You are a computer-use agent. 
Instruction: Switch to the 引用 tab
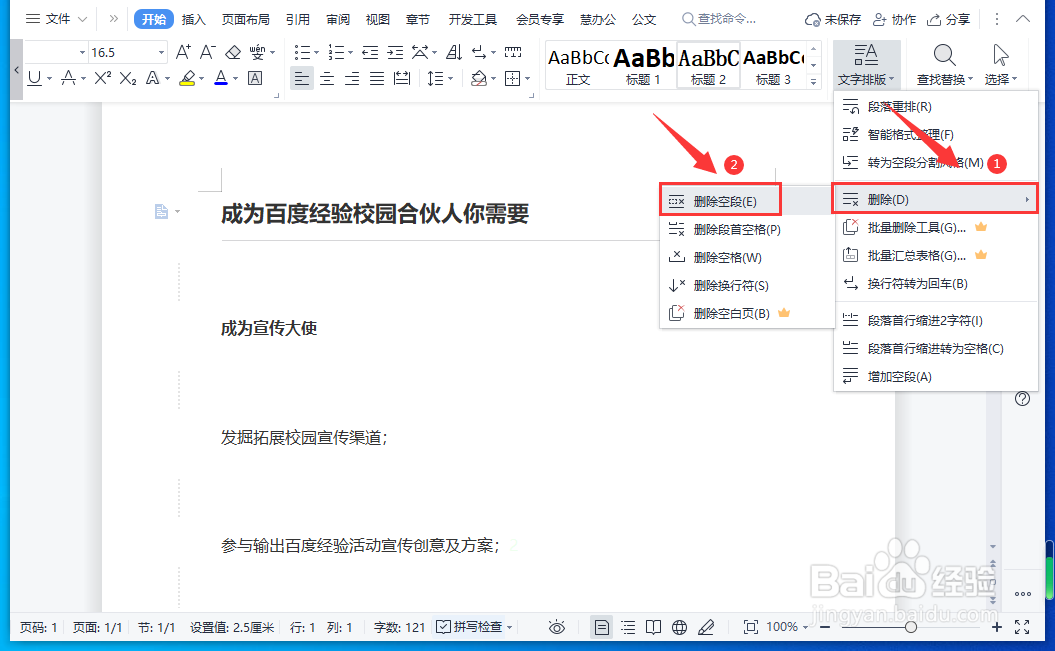click(x=297, y=20)
